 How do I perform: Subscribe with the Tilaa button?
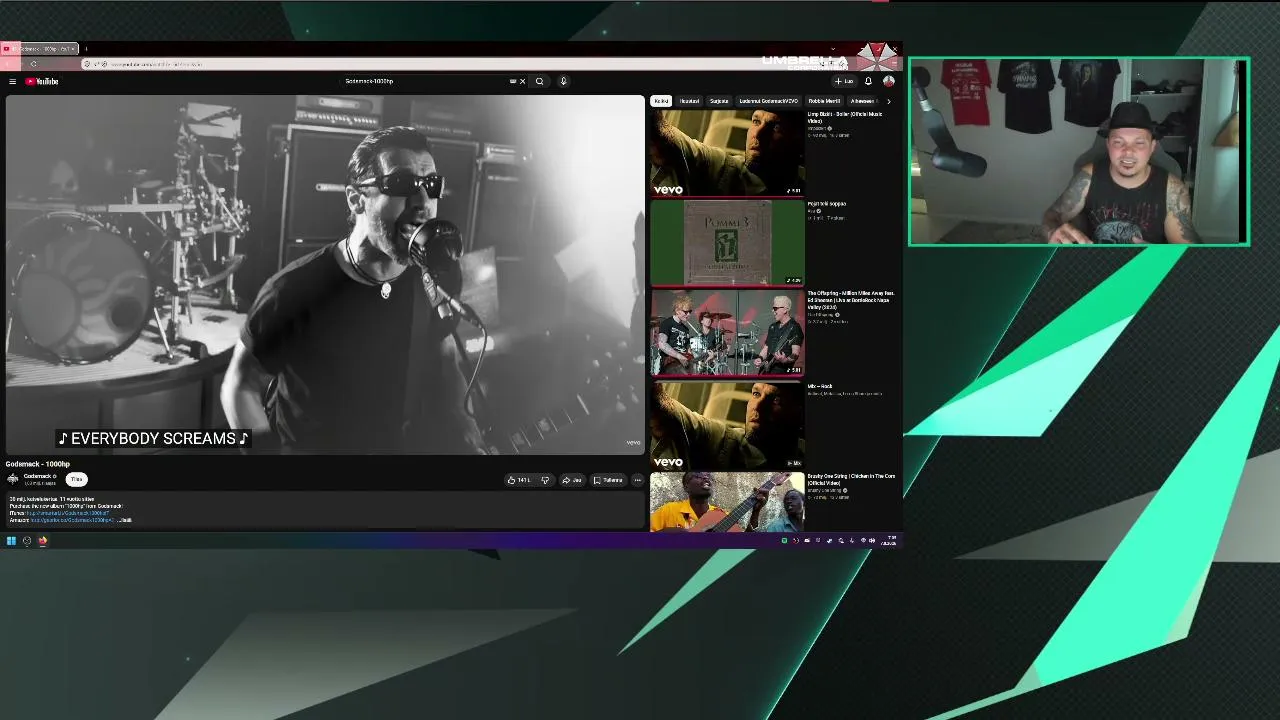[76, 479]
